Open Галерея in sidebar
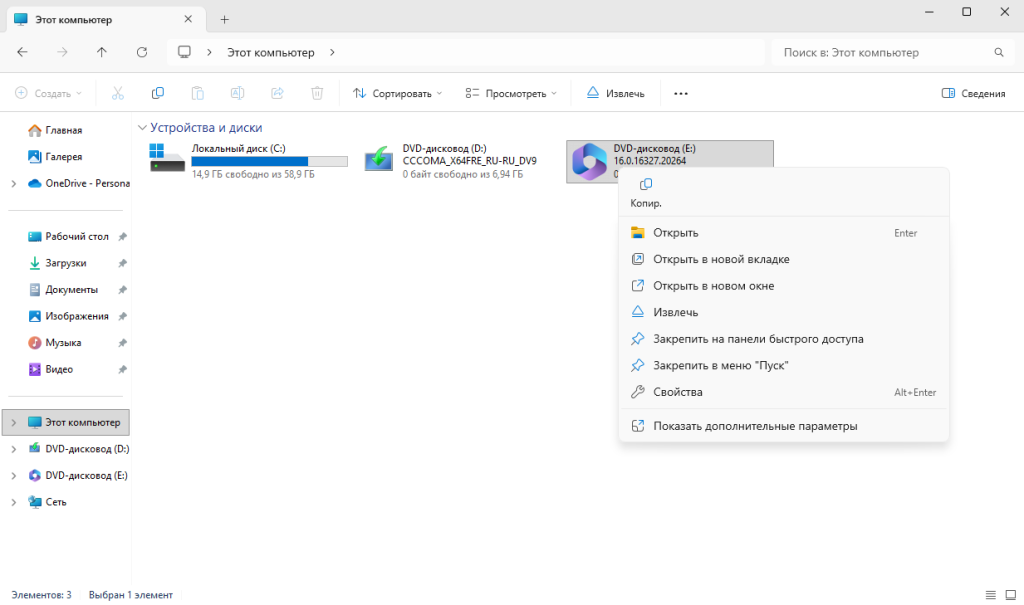The height and width of the screenshot is (605, 1024). coord(65,157)
